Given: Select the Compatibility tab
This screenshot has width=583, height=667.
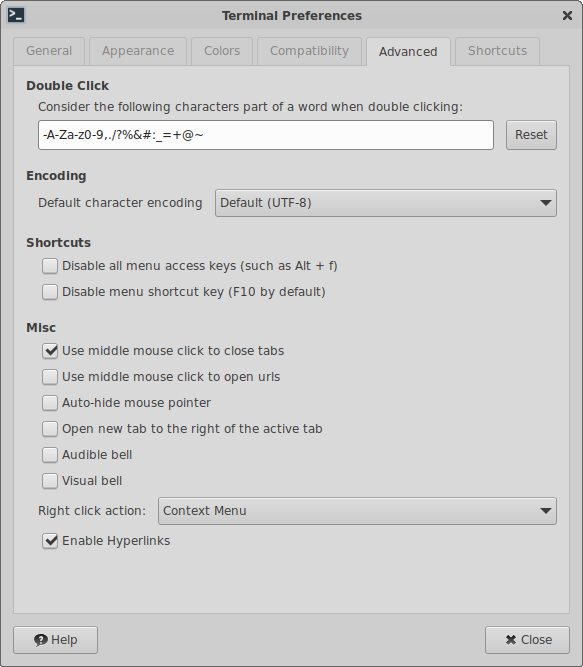Looking at the screenshot, I should tap(310, 51).
